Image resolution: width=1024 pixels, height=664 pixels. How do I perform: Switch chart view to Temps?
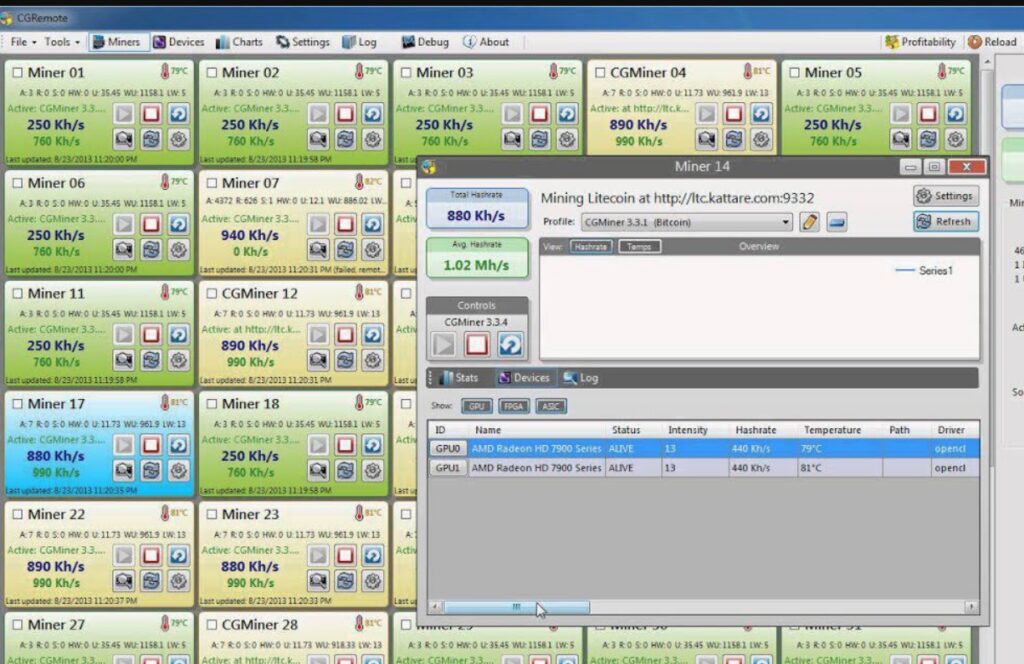(x=639, y=246)
